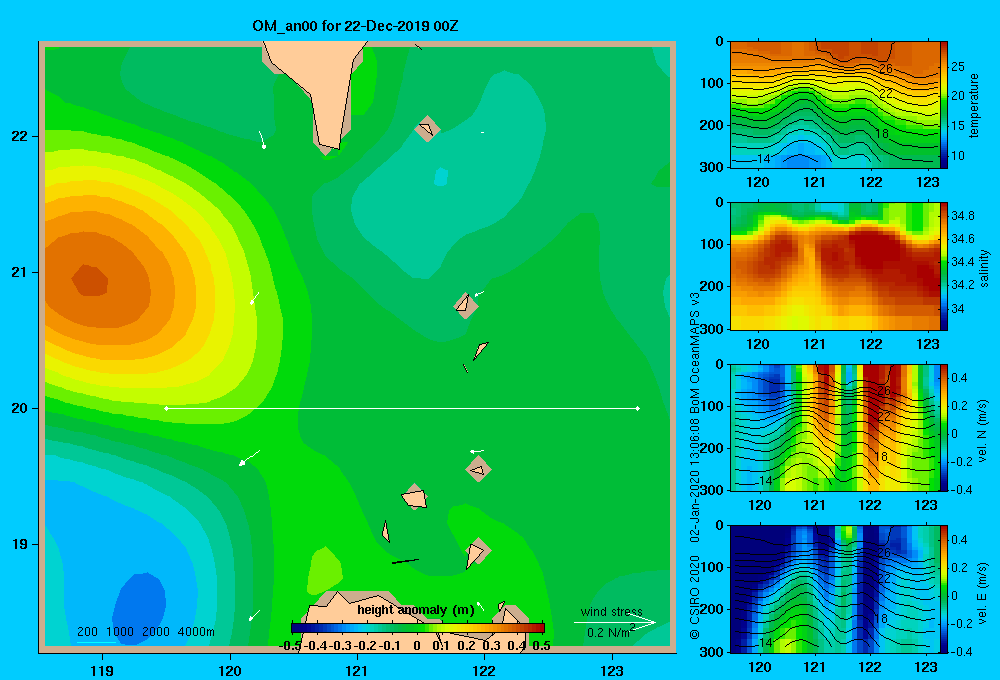Click the dark orange high-anomaly center near 21N
This screenshot has height=680, width=1000.
(x=90, y=281)
